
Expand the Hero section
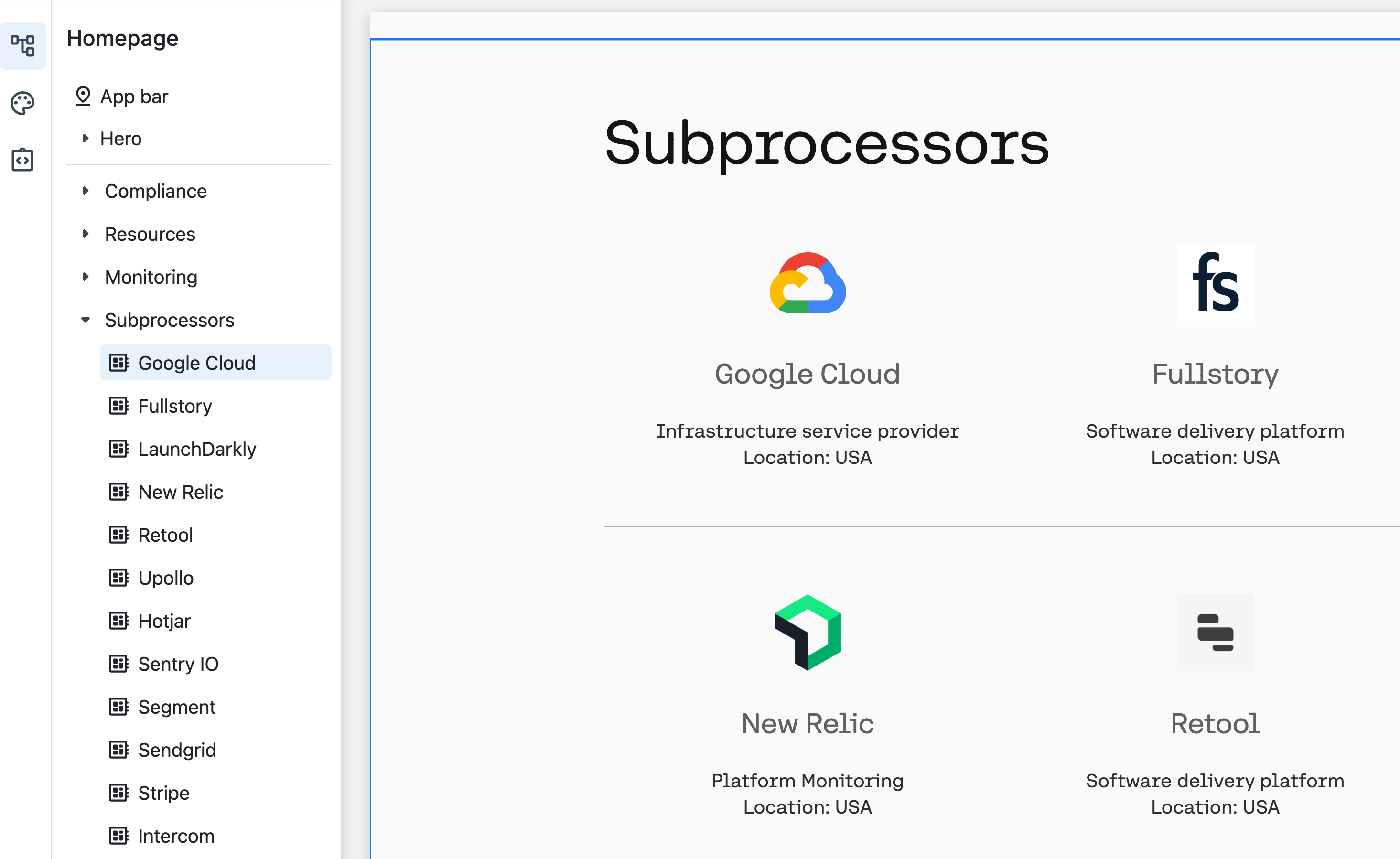click(85, 138)
